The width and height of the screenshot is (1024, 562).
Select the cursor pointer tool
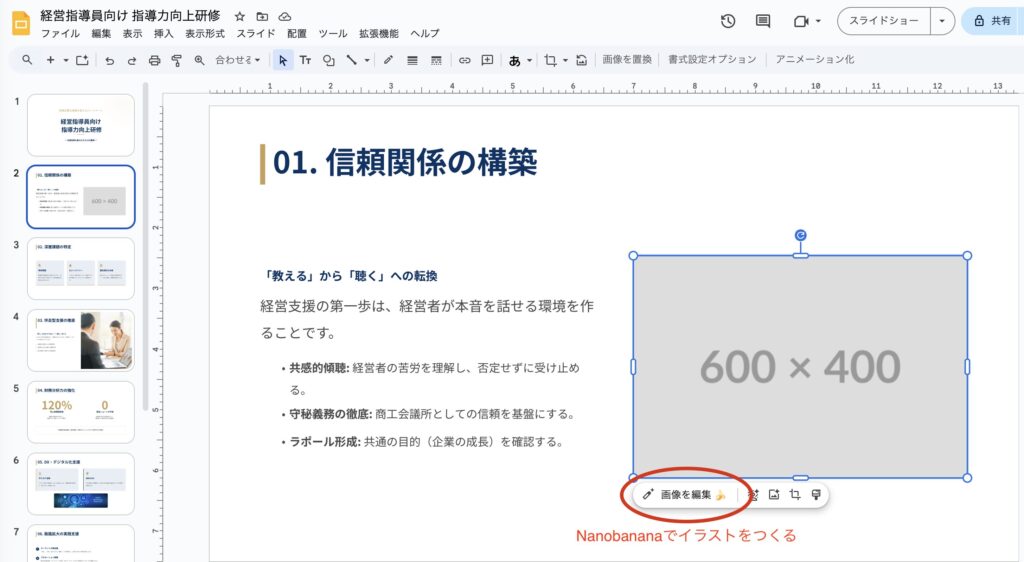click(283, 60)
